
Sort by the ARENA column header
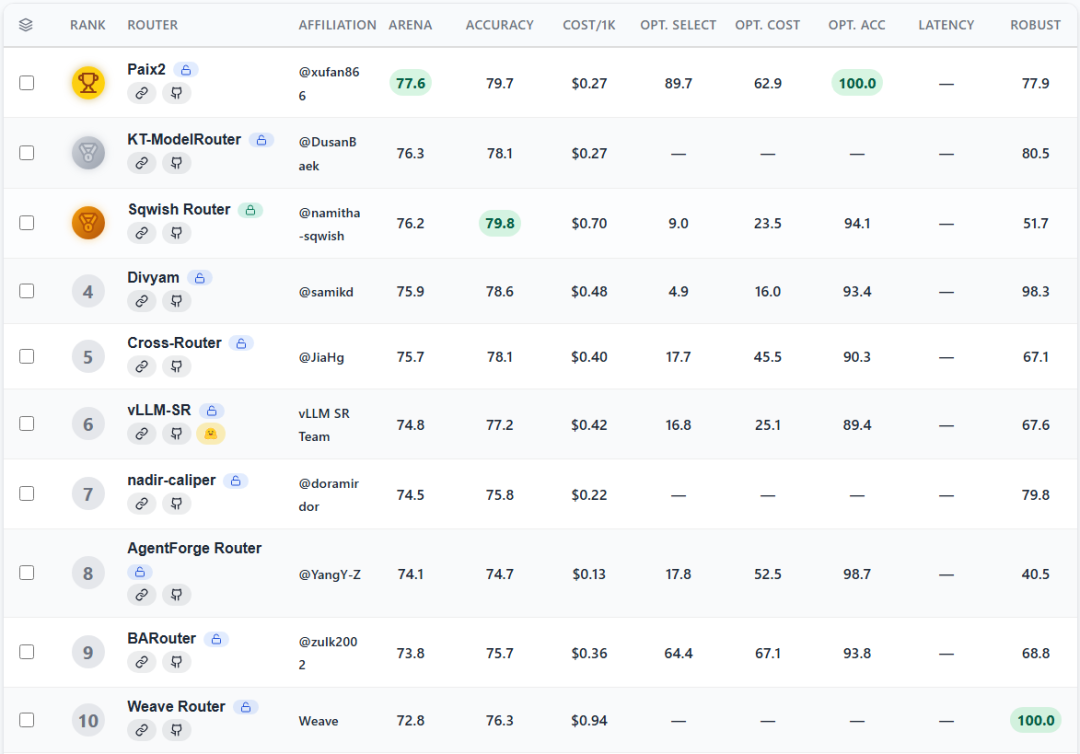point(411,25)
